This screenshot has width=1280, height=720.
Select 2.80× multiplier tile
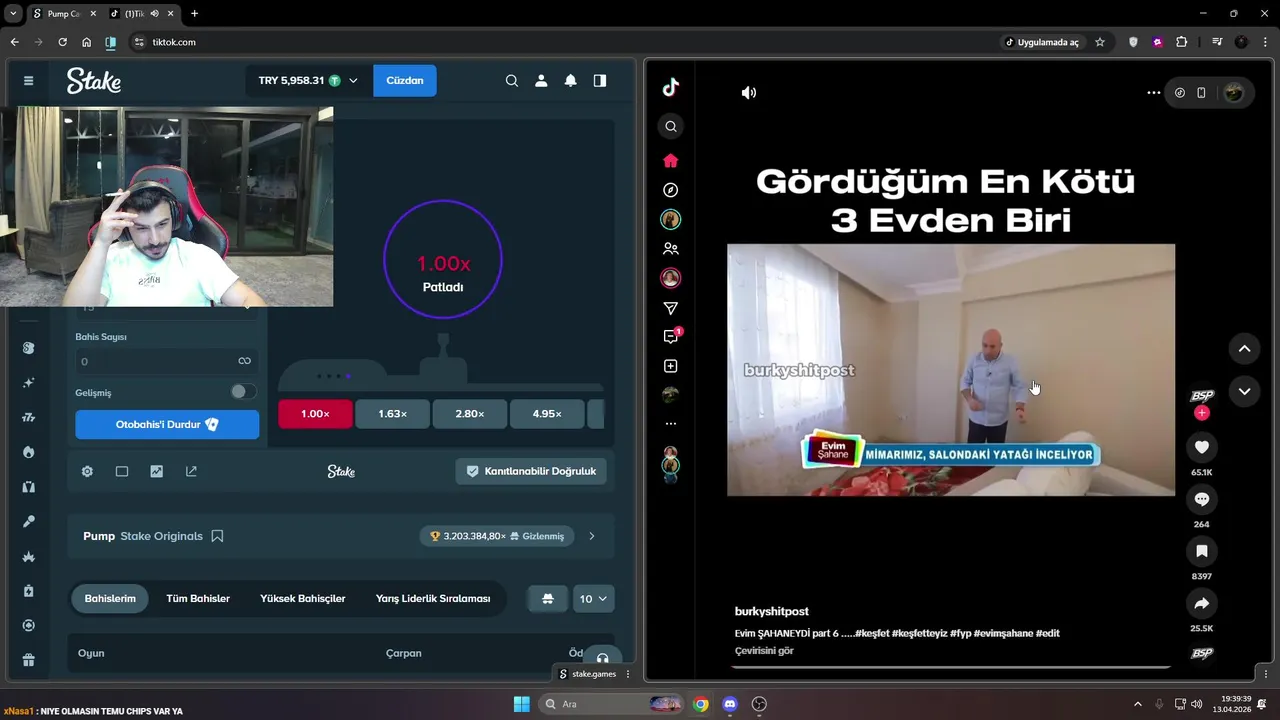click(x=470, y=414)
